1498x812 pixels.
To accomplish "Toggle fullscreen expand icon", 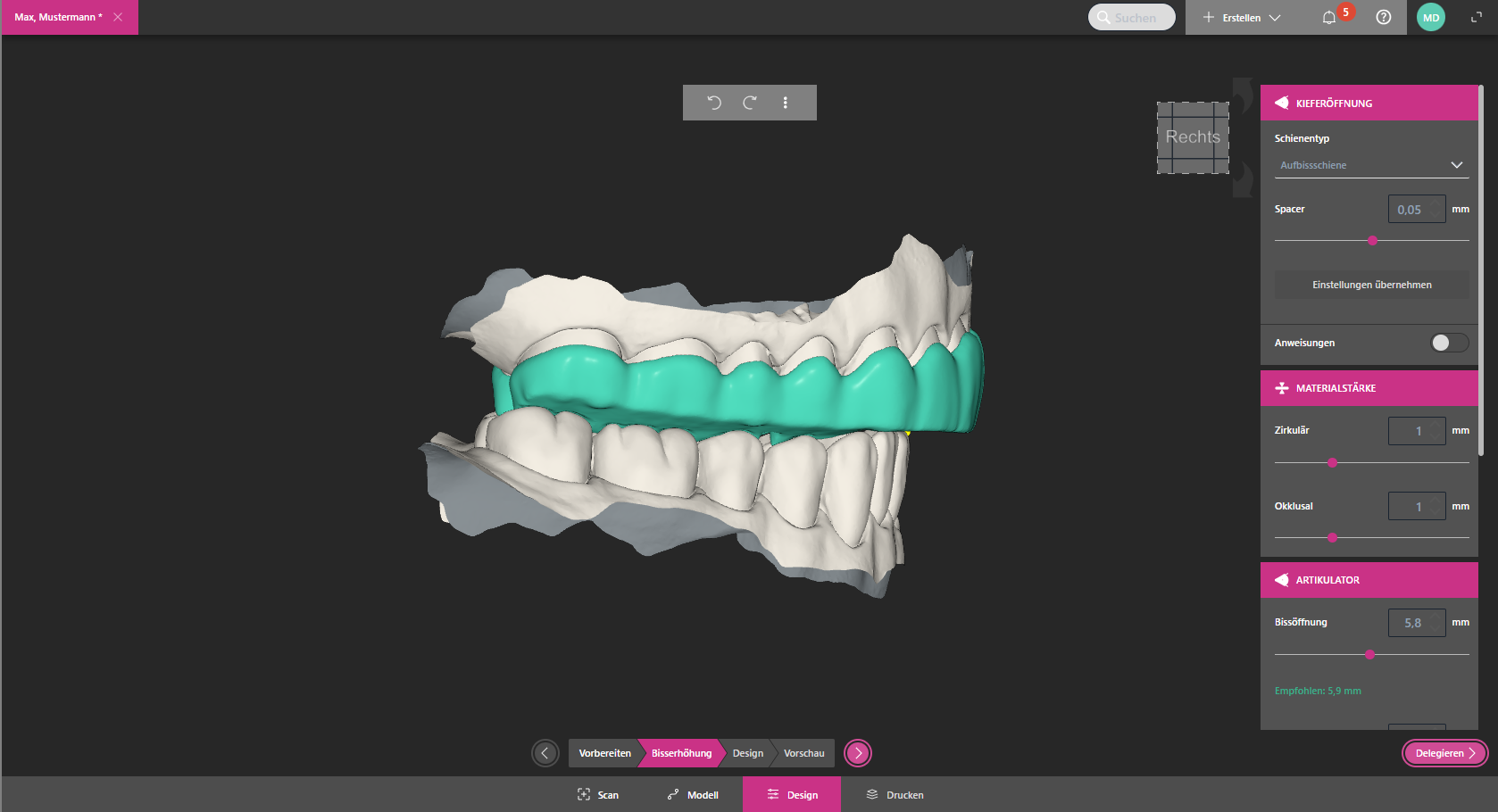I will point(1477,18).
